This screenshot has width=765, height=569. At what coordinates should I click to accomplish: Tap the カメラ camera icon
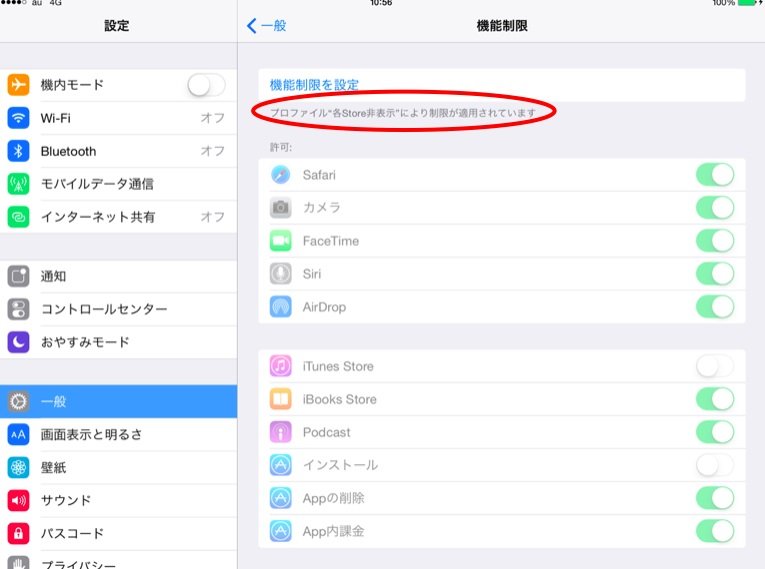click(281, 207)
